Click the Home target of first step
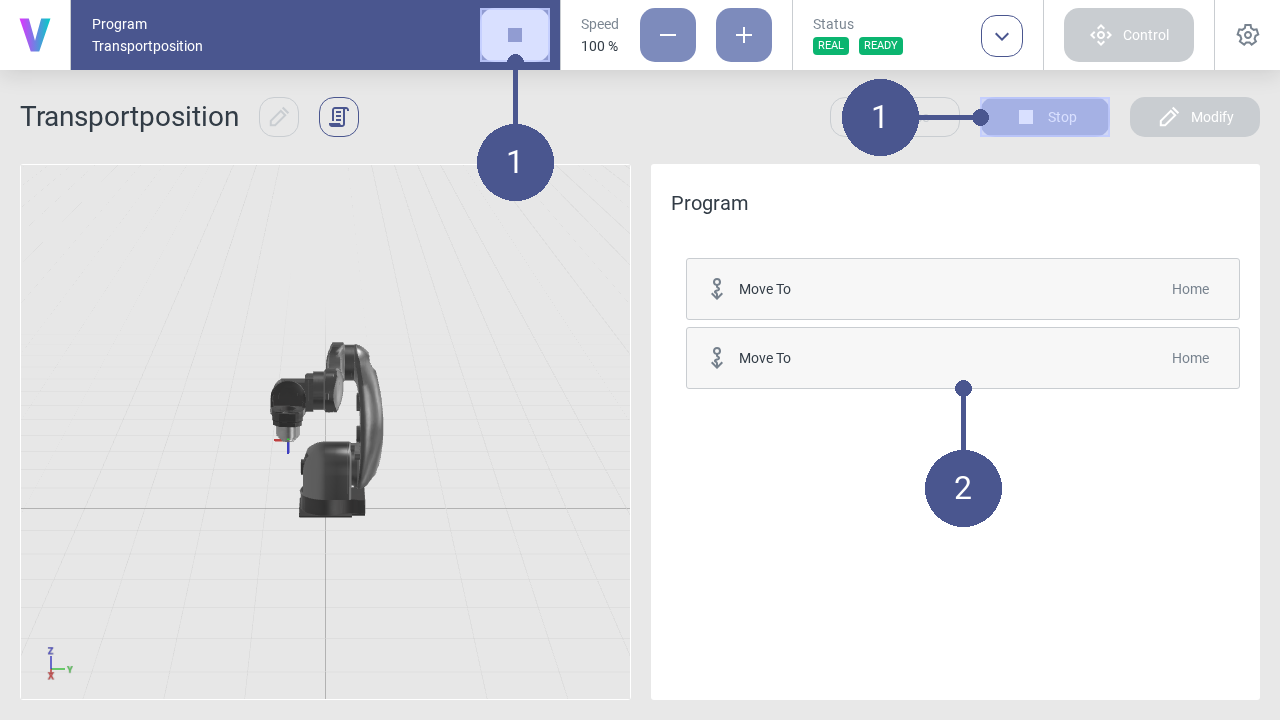Image resolution: width=1280 pixels, height=720 pixels. (1190, 289)
